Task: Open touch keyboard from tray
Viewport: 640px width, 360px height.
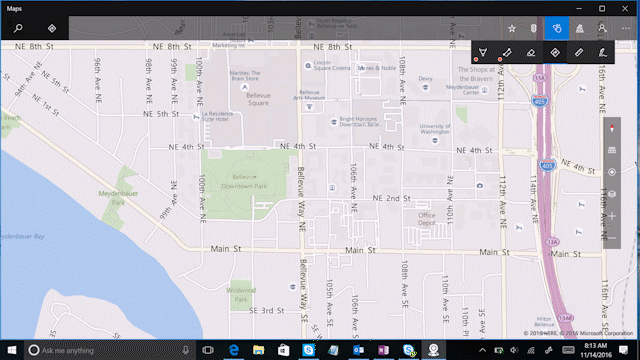Action: 569,350
